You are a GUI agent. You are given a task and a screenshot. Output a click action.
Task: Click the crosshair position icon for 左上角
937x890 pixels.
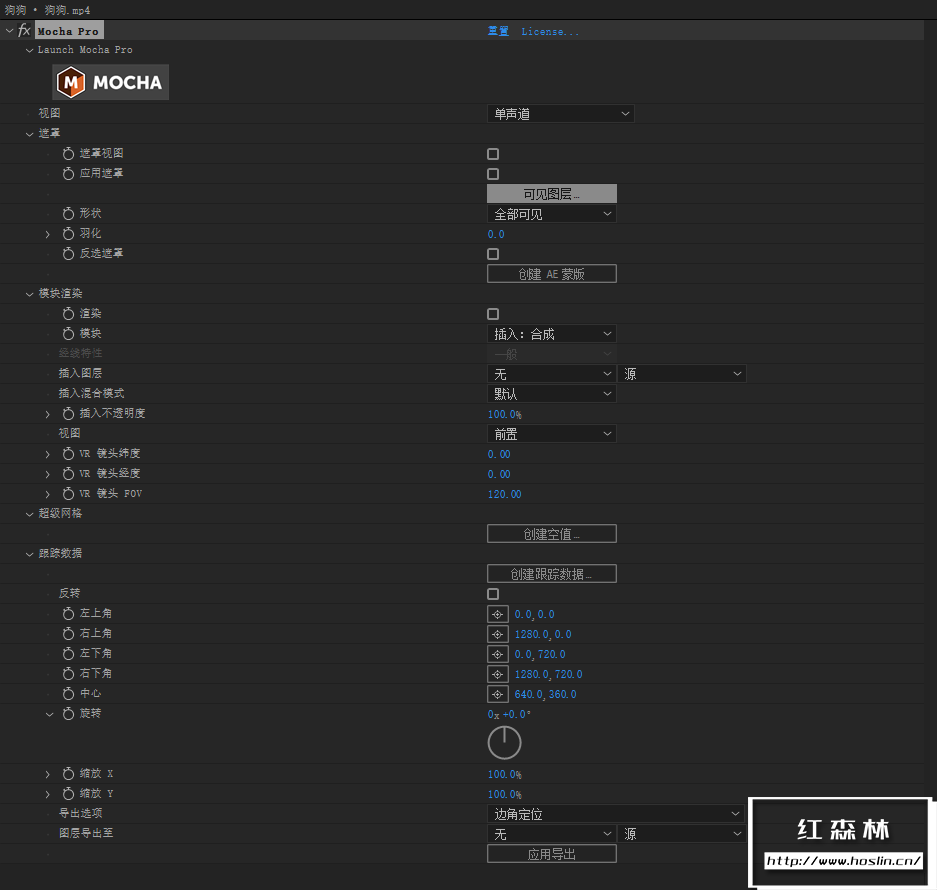[497, 613]
